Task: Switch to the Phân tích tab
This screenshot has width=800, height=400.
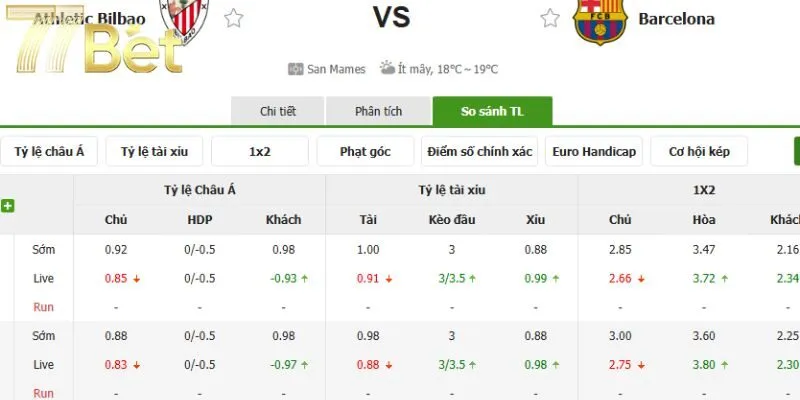Action: coord(379,111)
